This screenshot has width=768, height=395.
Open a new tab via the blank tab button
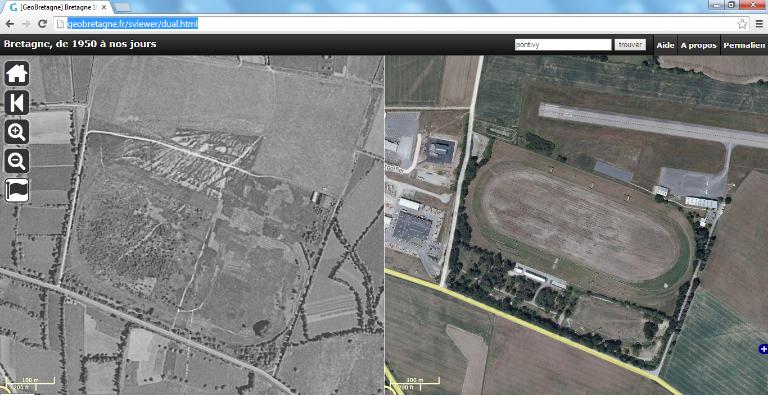pos(122,7)
